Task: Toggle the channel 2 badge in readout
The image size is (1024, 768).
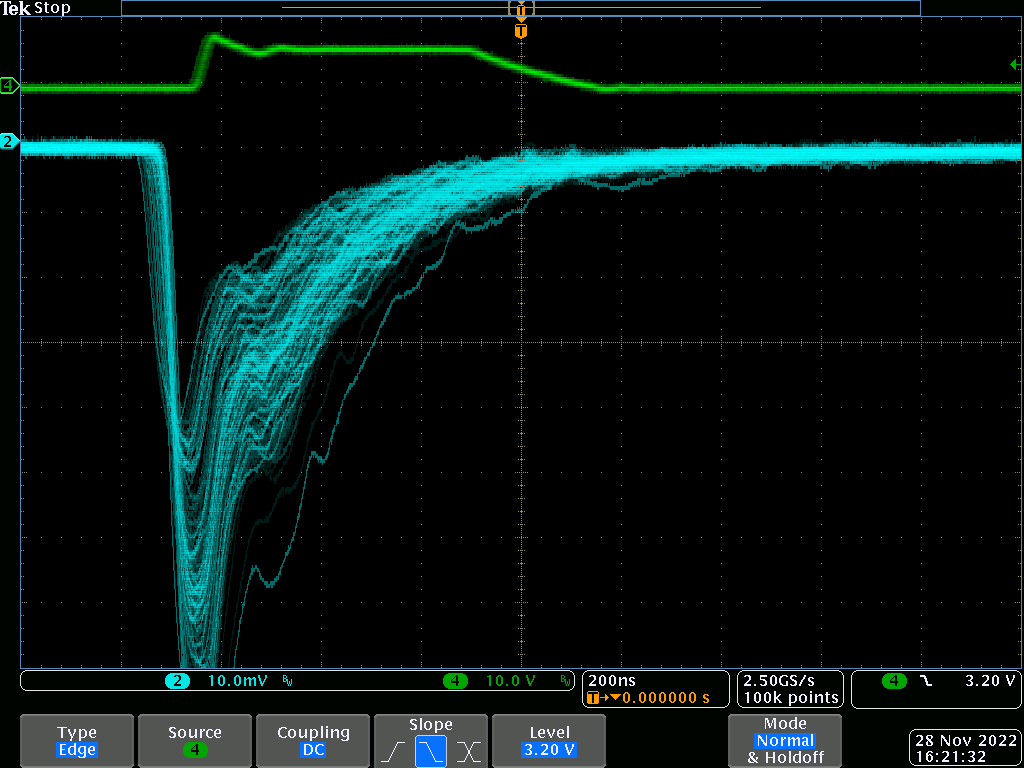Action: pos(178,681)
